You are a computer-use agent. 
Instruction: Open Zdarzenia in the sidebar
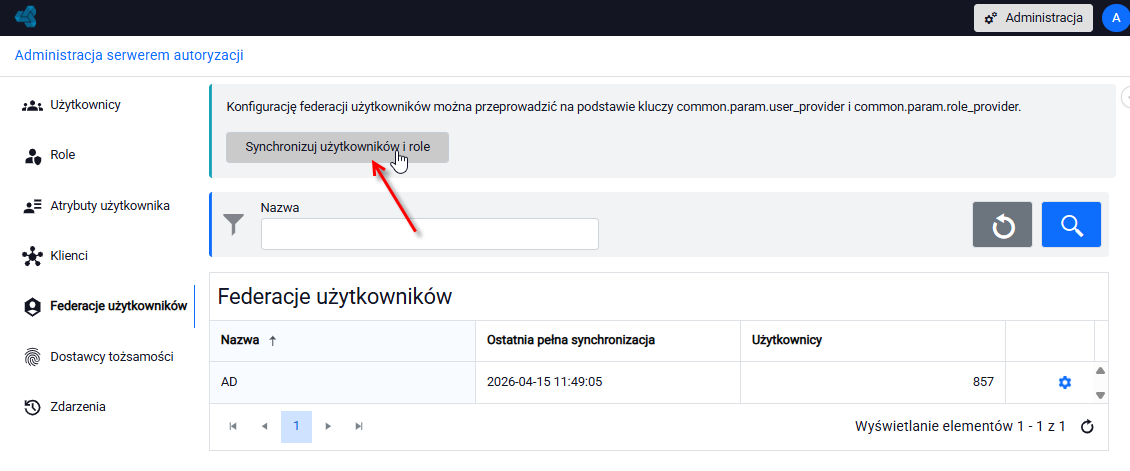[x=78, y=407]
